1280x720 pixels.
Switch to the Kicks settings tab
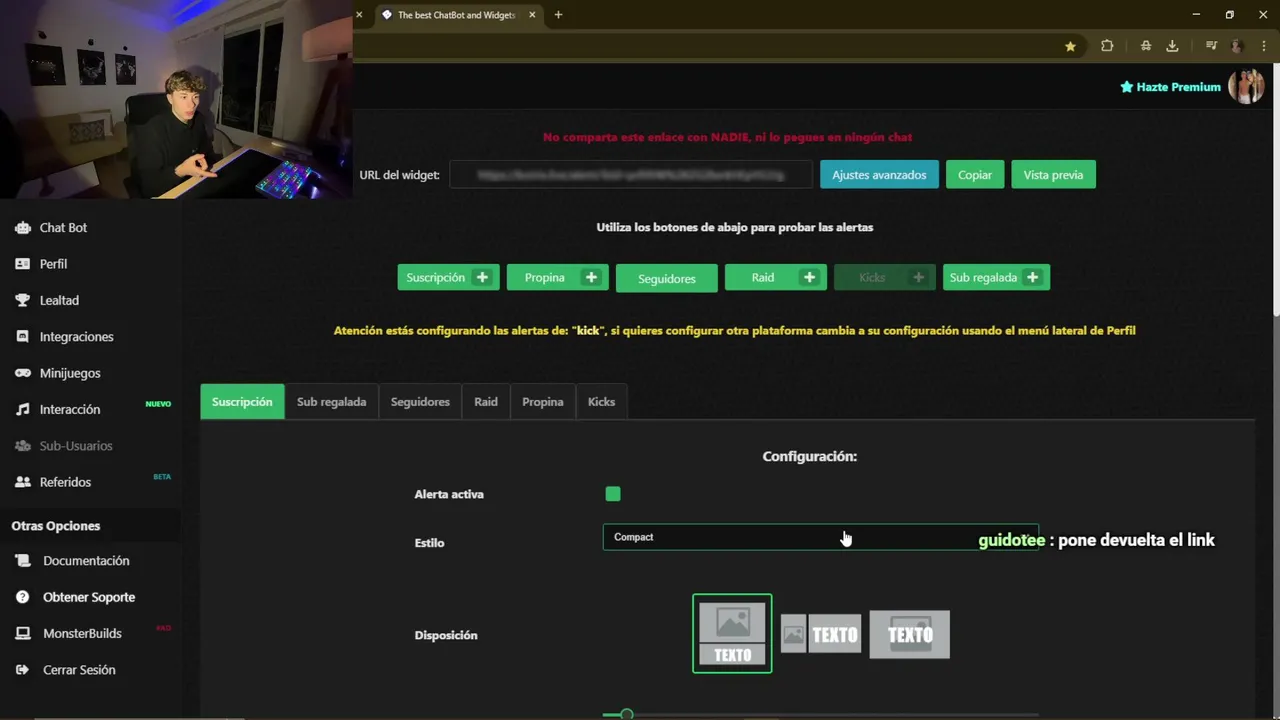601,401
